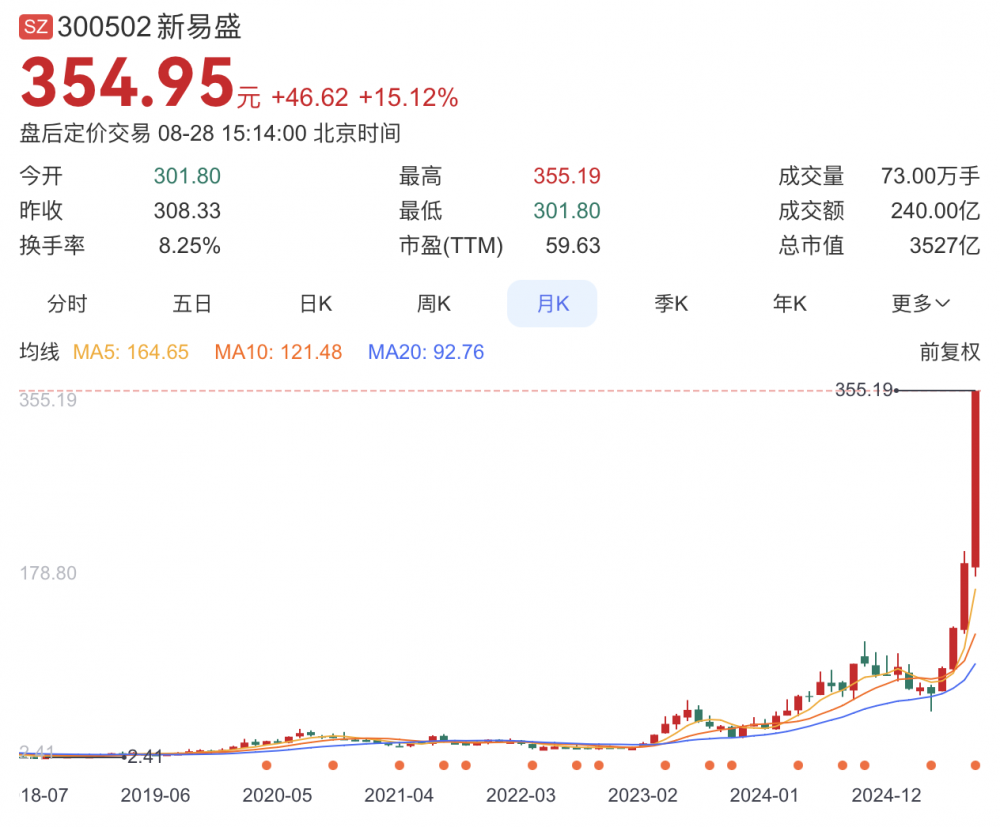Toggle the blue MA20 indicator
Viewport: 1000px width, 827px height.
tap(426, 352)
